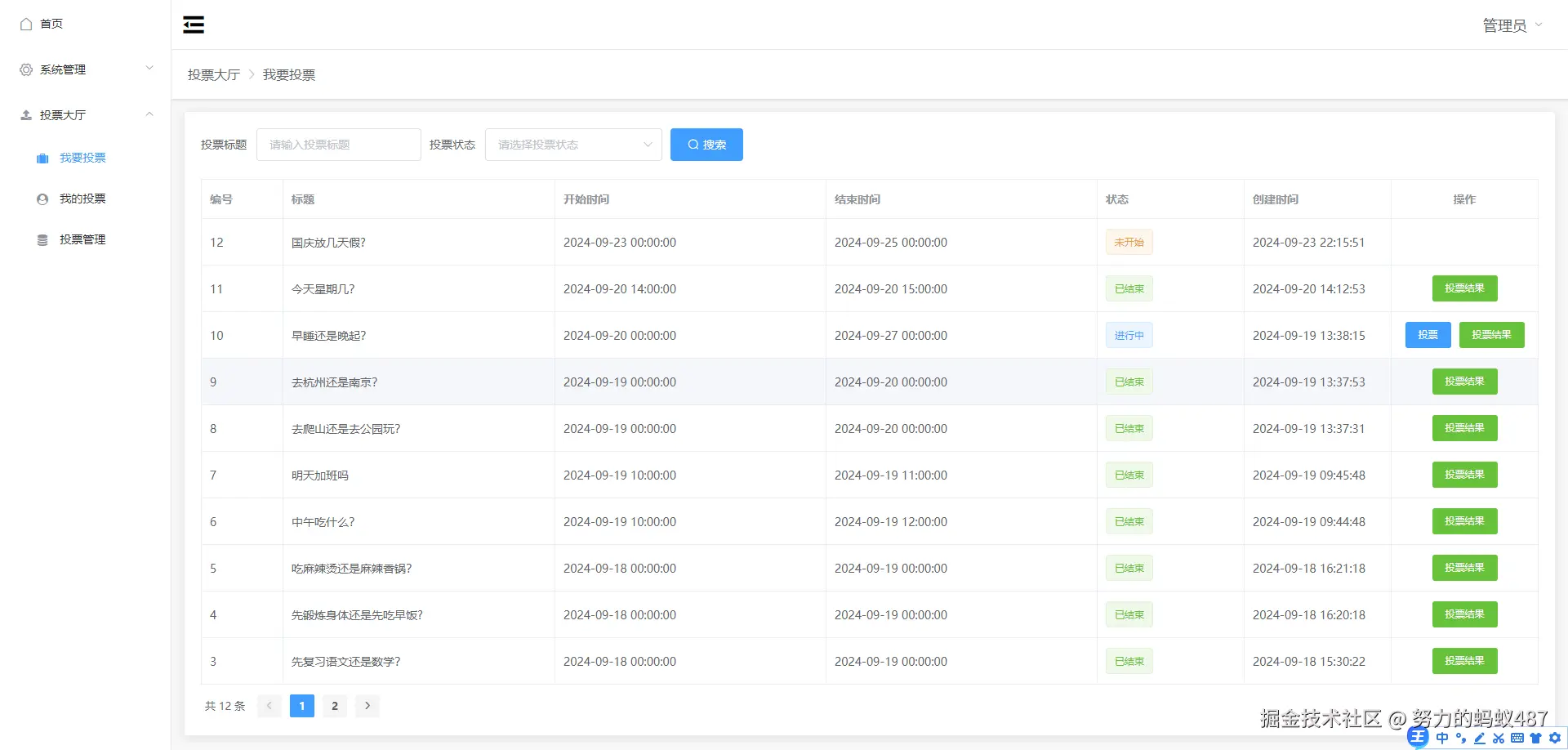Image resolution: width=1568 pixels, height=750 pixels.
Task: Click 投票 button for 早睡还是晚起?
Action: [x=1428, y=335]
